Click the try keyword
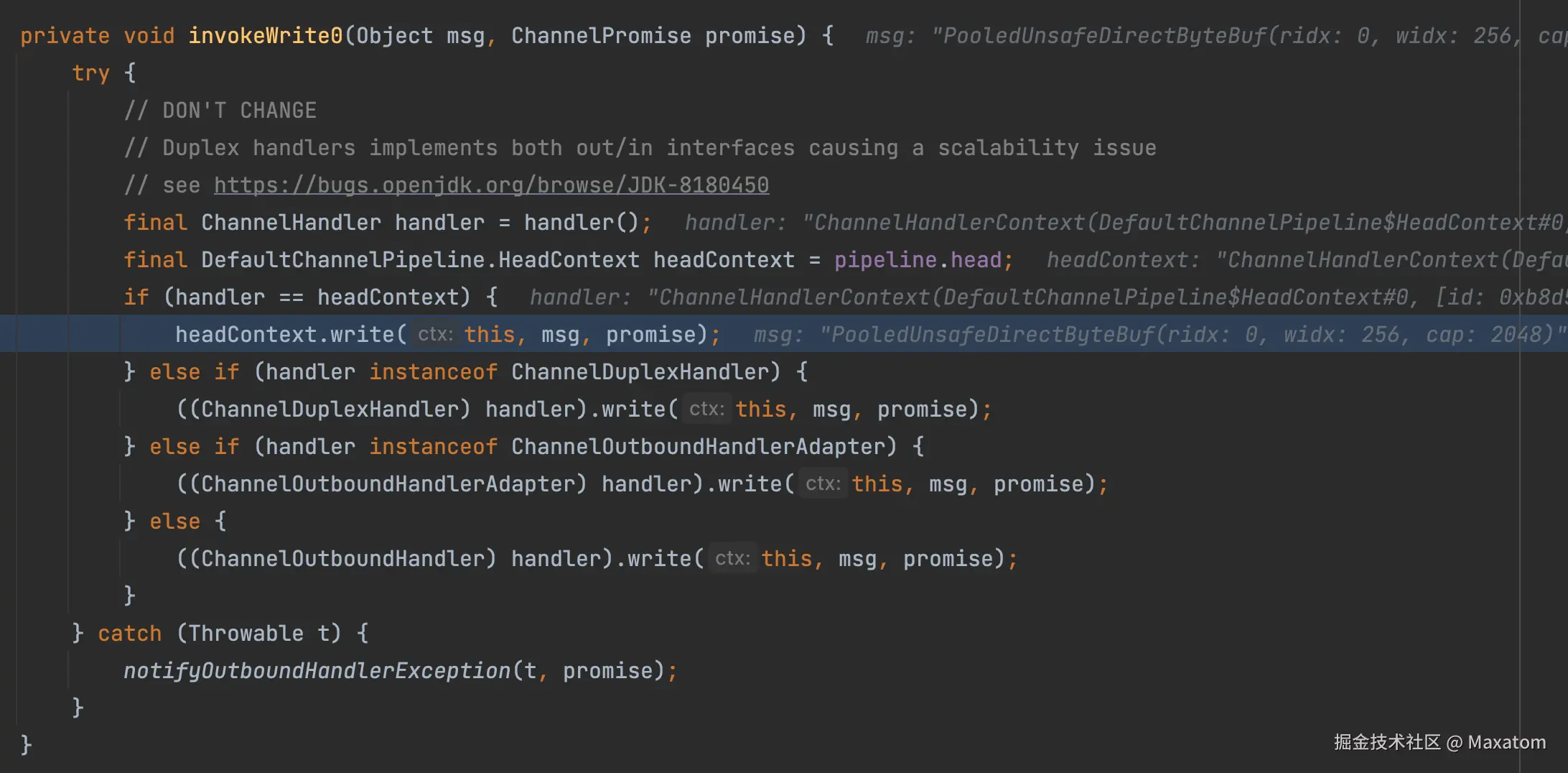Viewport: 1568px width, 773px height. 90,73
